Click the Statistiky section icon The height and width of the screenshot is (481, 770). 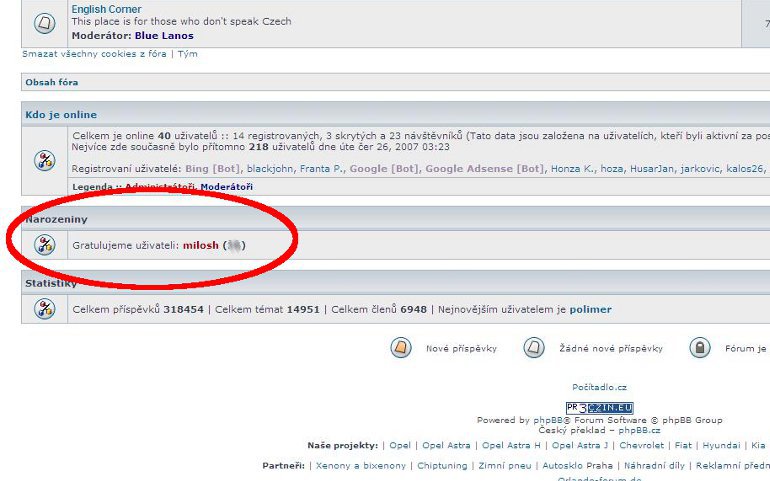(45, 309)
